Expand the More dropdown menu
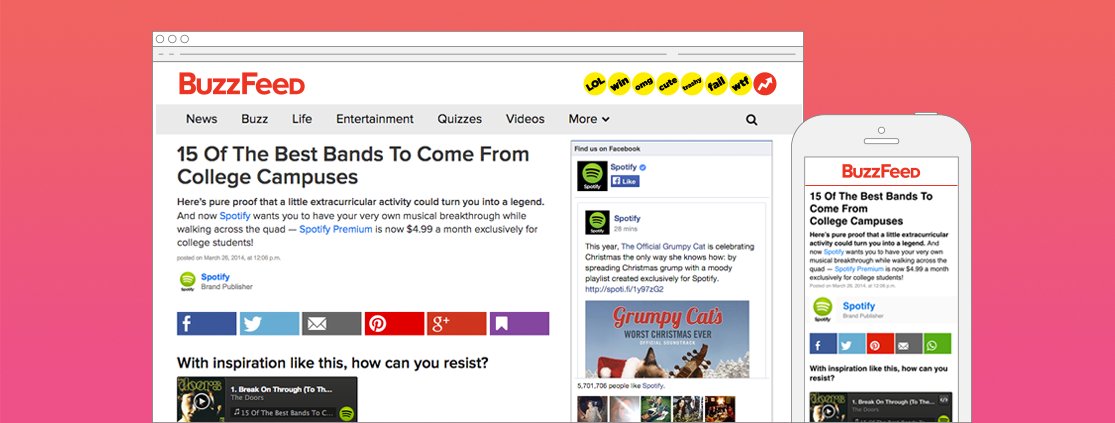The height and width of the screenshot is (423, 1115). tap(589, 119)
